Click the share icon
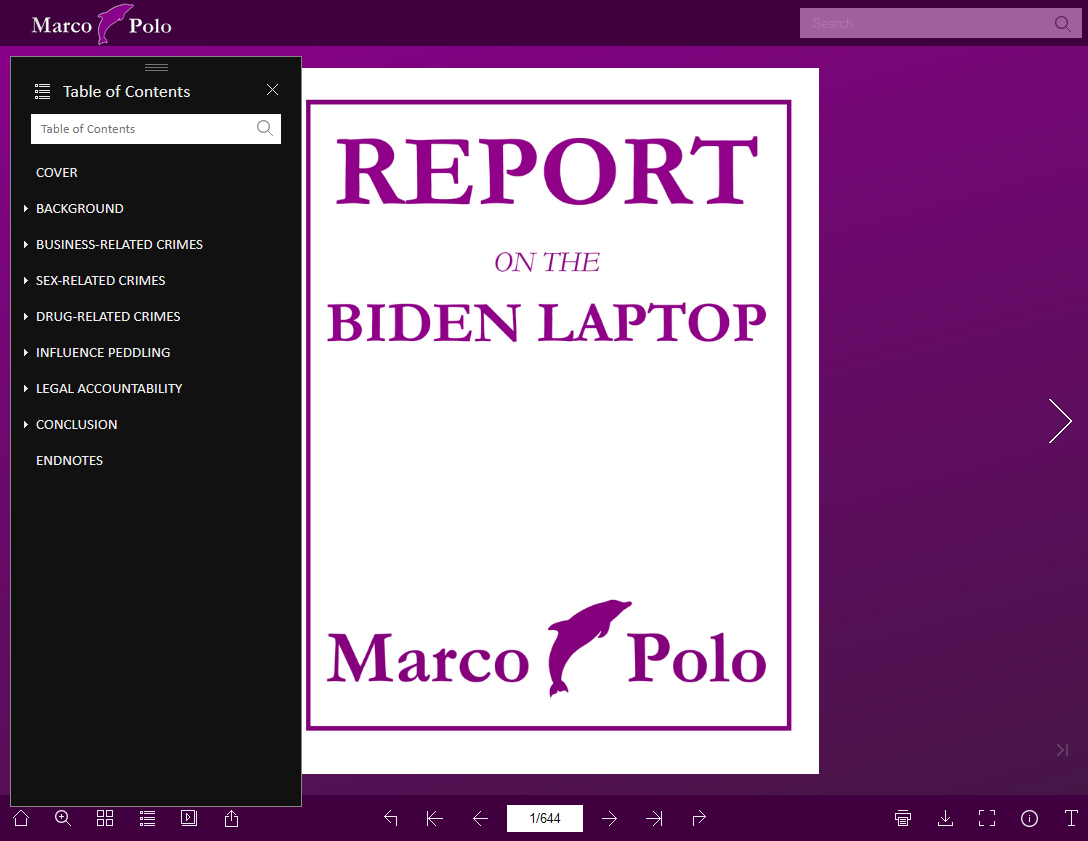 click(232, 818)
